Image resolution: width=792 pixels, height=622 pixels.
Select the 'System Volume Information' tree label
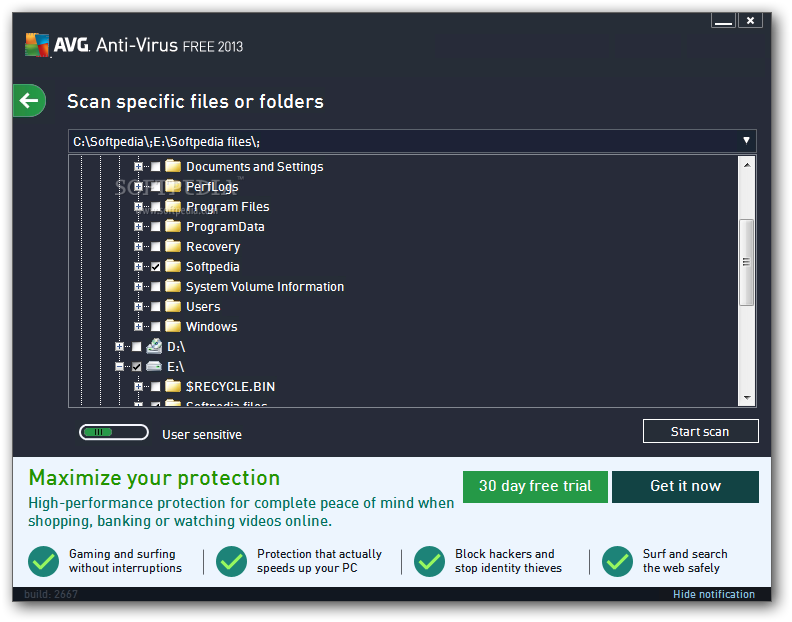tap(265, 286)
